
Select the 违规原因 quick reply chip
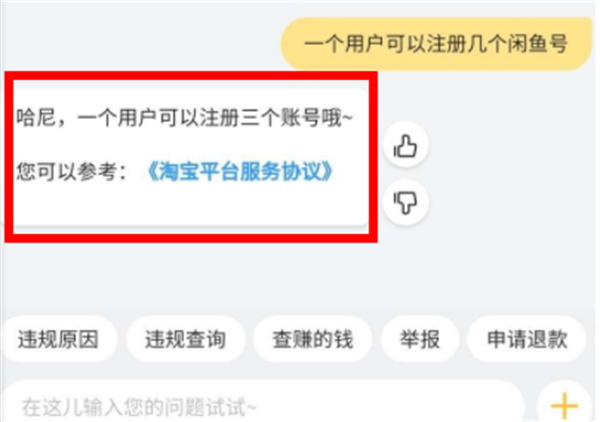point(58,339)
